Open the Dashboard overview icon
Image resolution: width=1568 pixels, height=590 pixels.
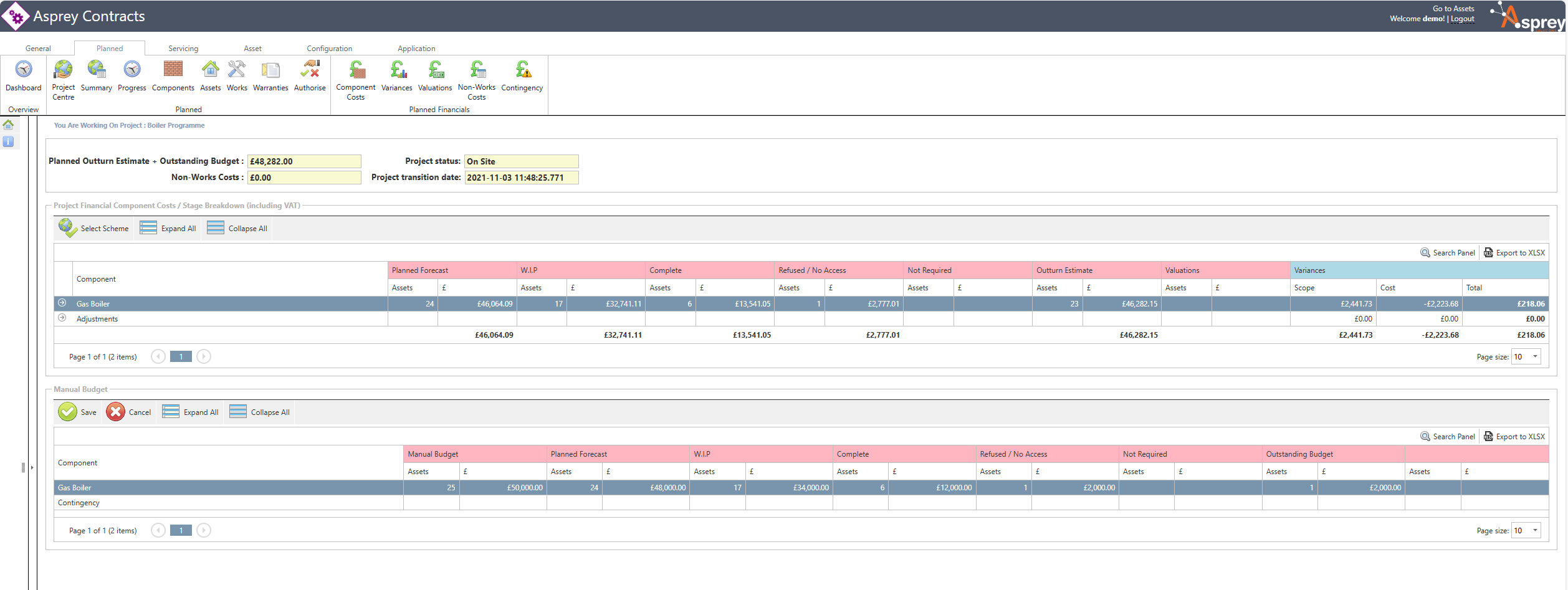coord(24,70)
